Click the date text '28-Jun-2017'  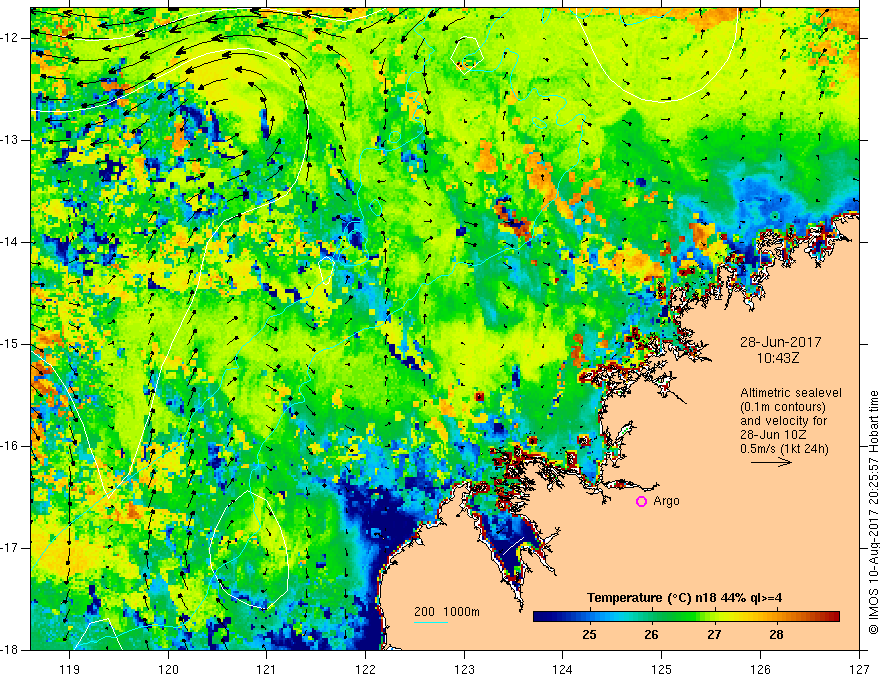point(781,342)
